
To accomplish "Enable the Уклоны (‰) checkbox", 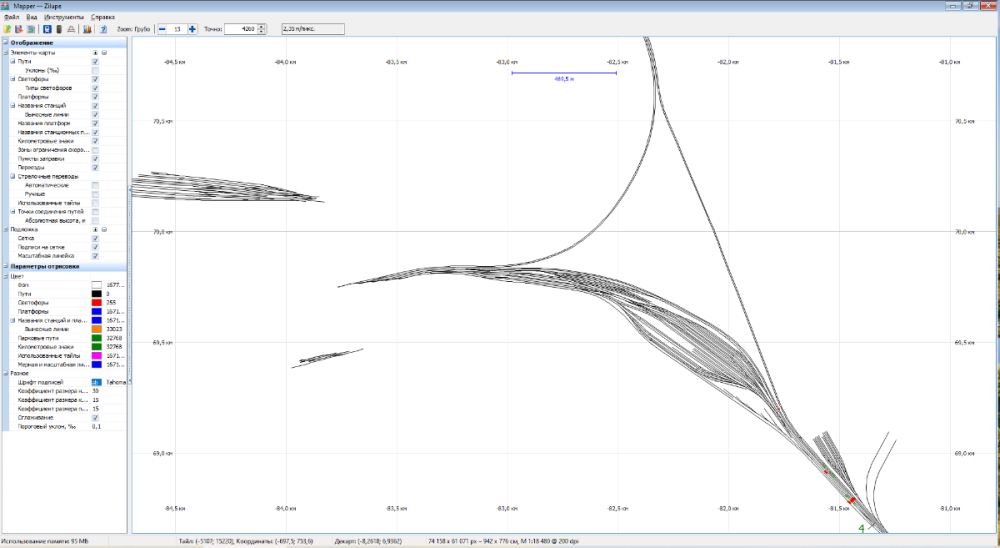I will tap(95, 70).
